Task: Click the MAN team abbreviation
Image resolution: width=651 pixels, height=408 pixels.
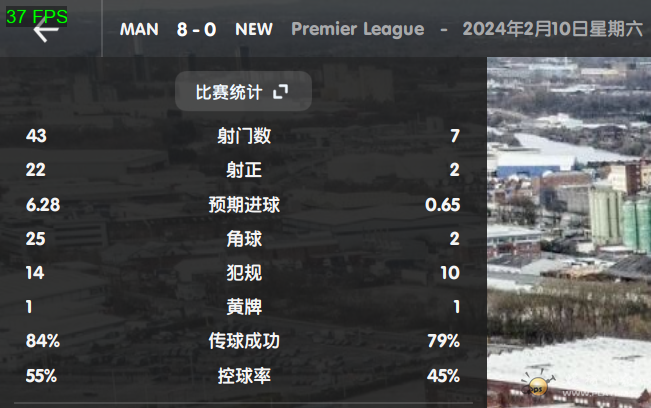Action: (x=139, y=29)
